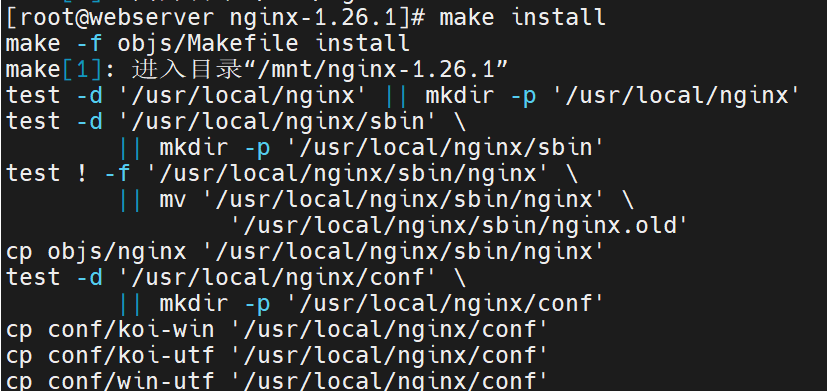Click the prompt line 'make install'
This screenshot has width=827, height=391.
pyautogui.click(x=306, y=18)
